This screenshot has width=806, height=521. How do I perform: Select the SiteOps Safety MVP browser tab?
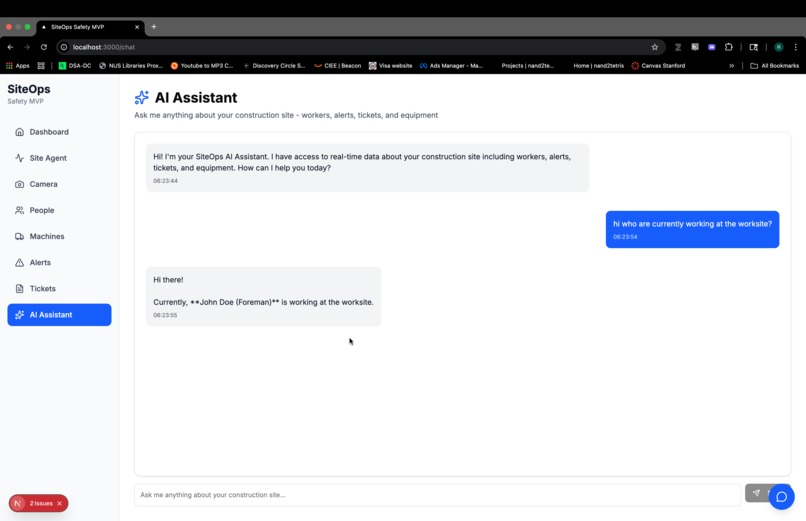tap(90, 27)
